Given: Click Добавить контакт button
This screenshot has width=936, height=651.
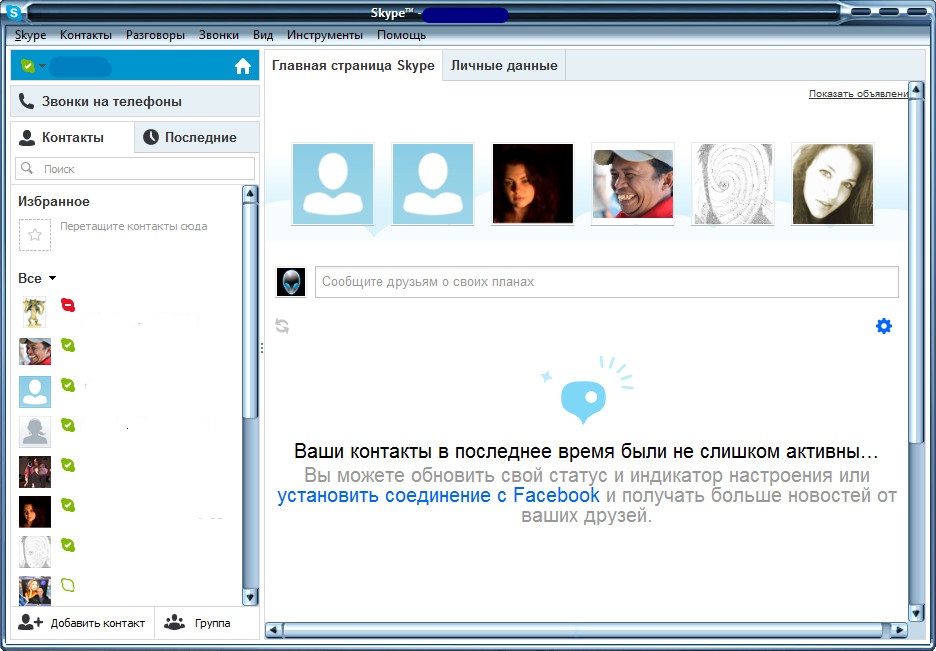Looking at the screenshot, I should [82, 623].
